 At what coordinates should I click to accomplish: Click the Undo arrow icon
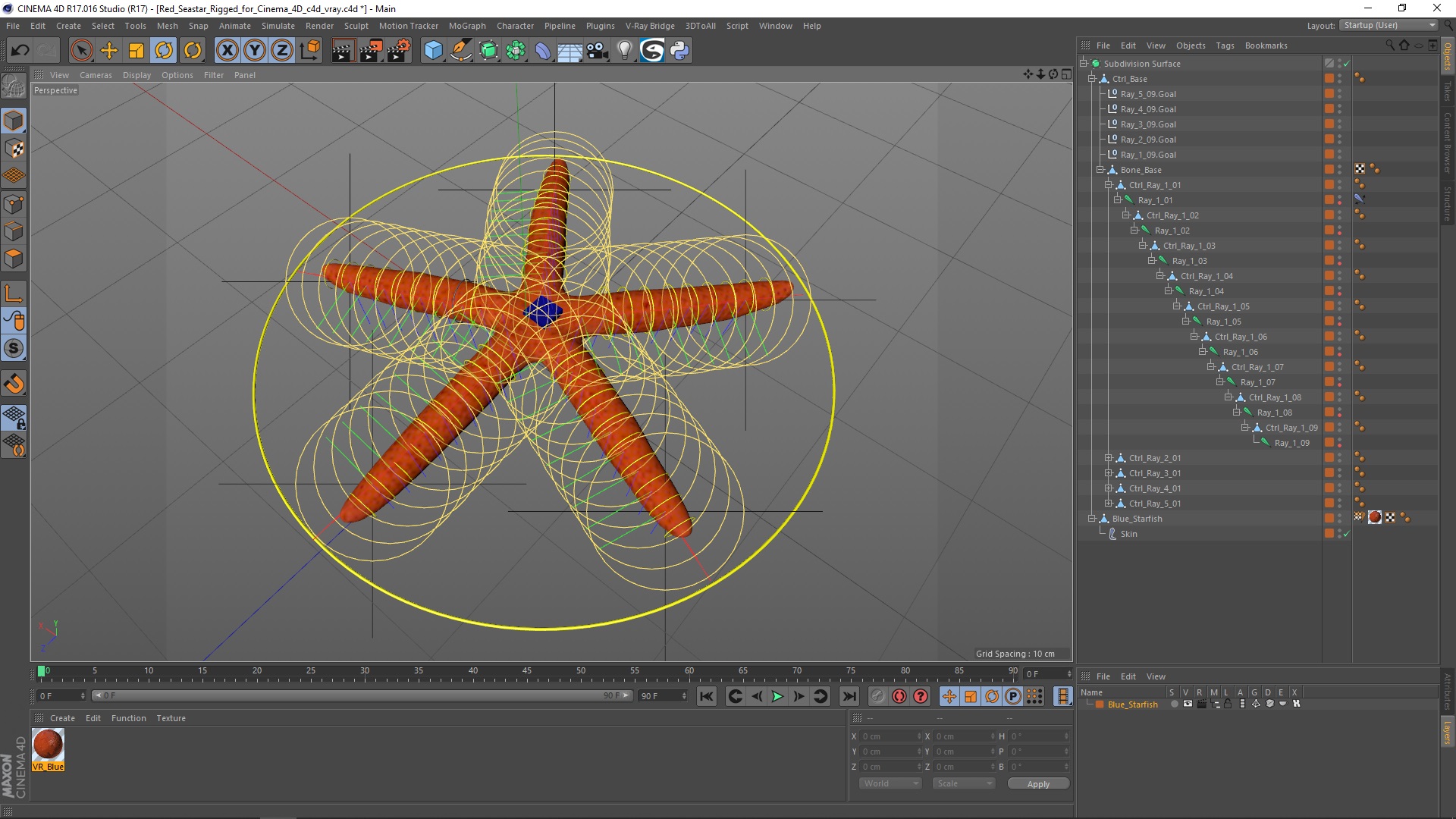tap(20, 51)
